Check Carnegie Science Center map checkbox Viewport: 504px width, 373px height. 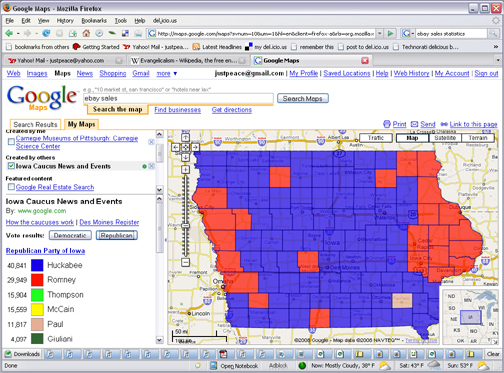pos(11,142)
